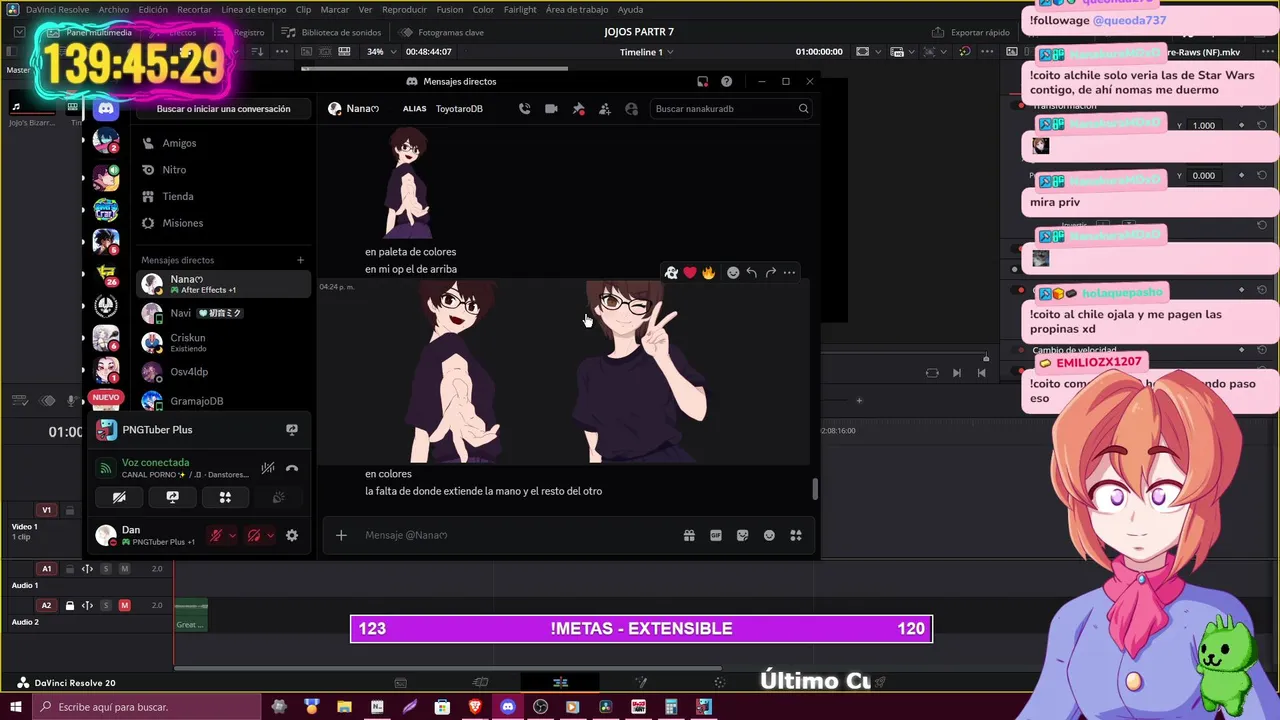
Task: Open more options for hovered message
Action: [789, 272]
